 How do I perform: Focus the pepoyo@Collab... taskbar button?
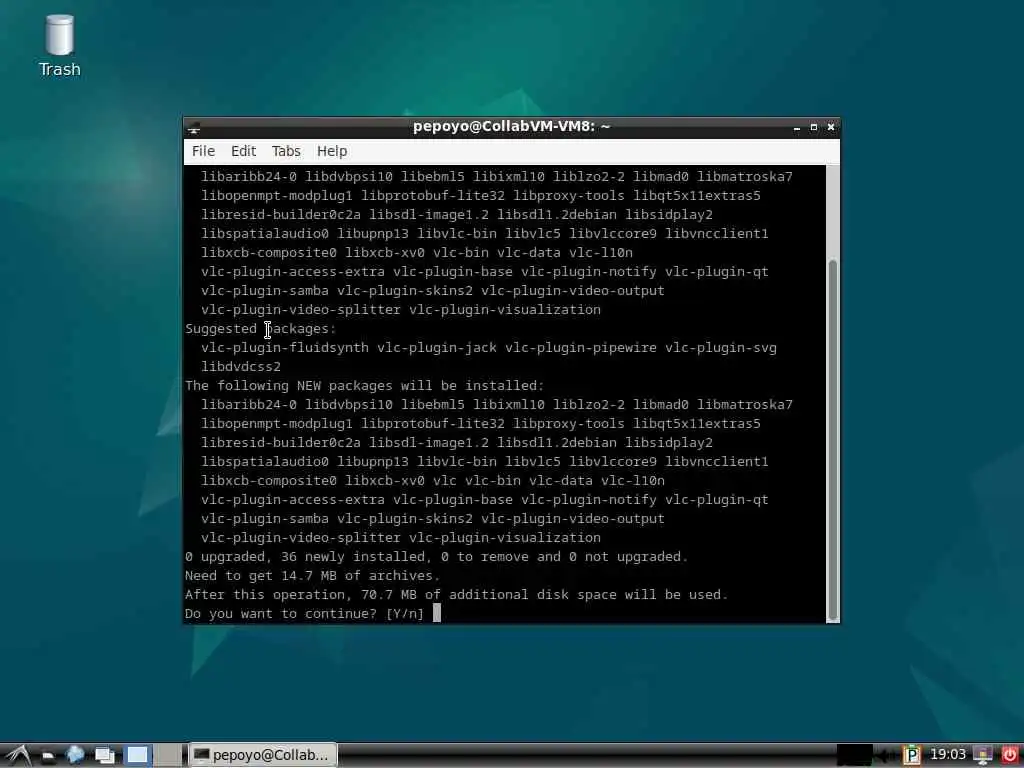coord(263,755)
